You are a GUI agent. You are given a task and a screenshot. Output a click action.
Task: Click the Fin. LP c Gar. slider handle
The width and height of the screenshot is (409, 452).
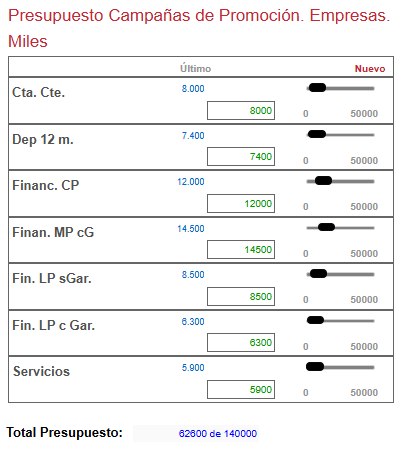(x=315, y=320)
